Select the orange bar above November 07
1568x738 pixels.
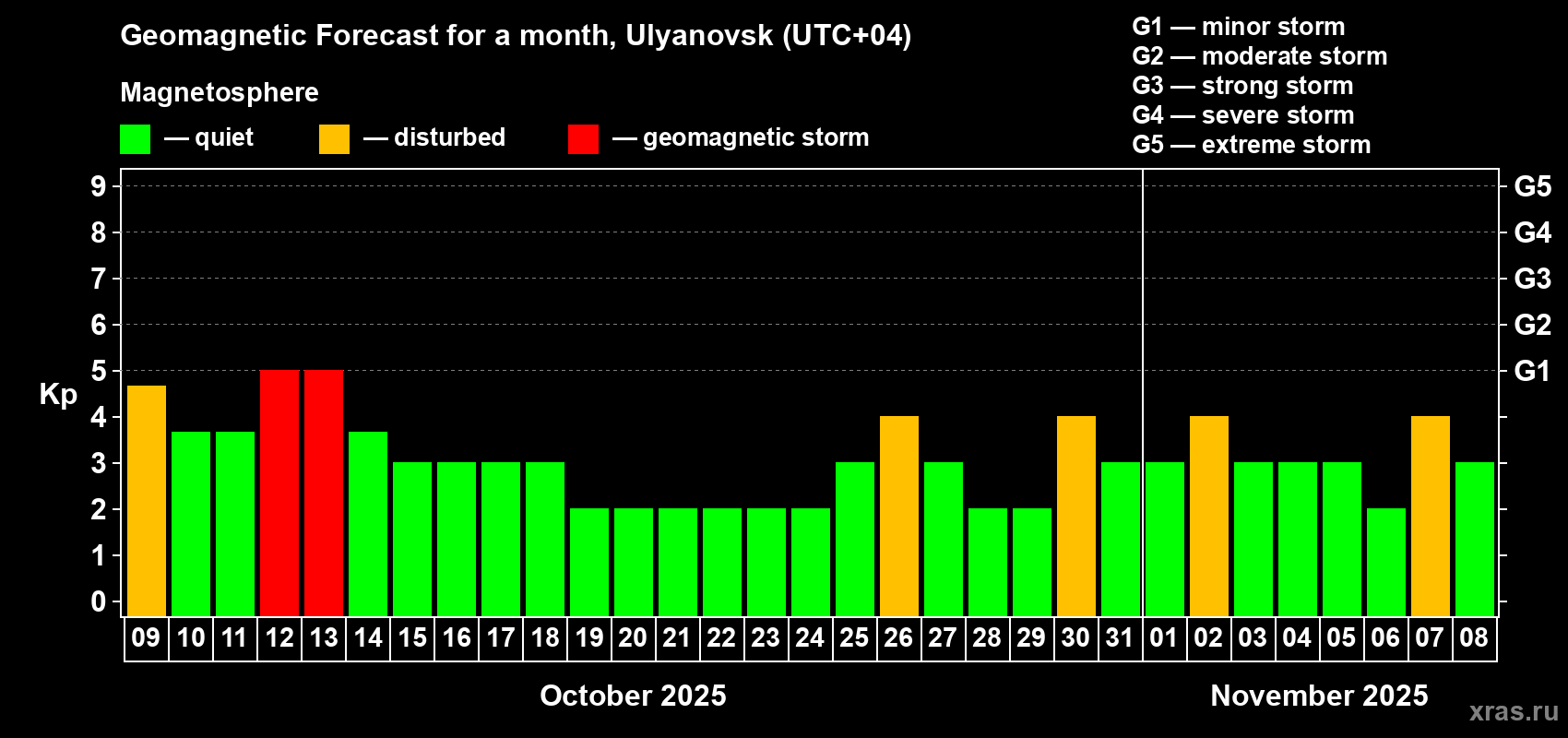(1431, 516)
